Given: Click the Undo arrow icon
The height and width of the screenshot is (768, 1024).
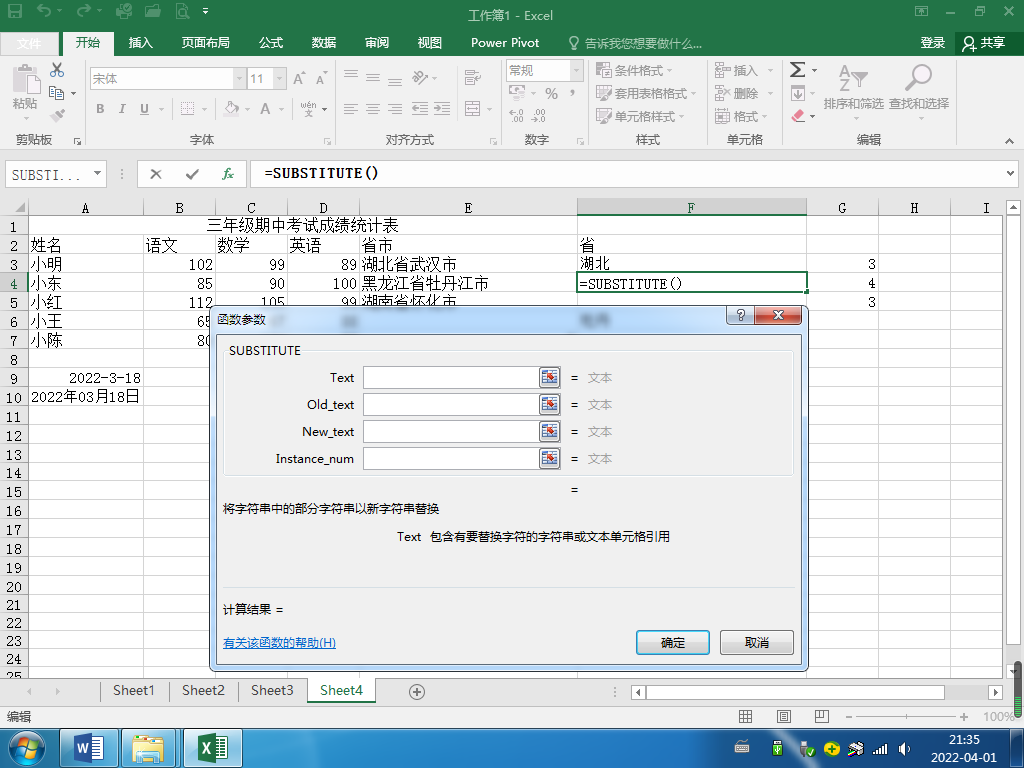Looking at the screenshot, I should (x=44, y=11).
